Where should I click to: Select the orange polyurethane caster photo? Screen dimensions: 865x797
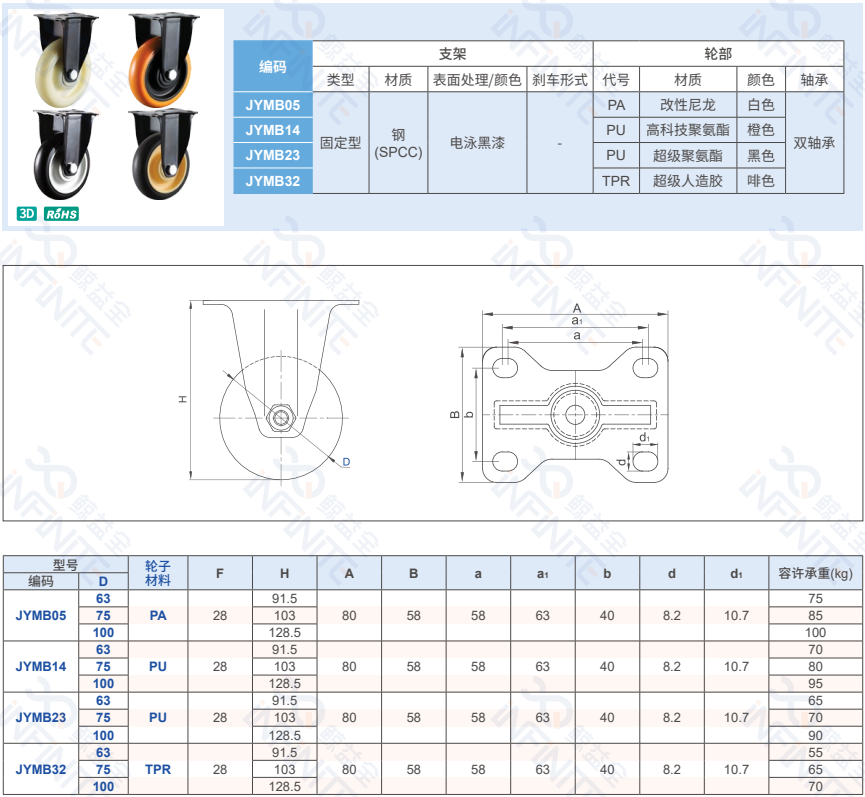click(x=165, y=61)
